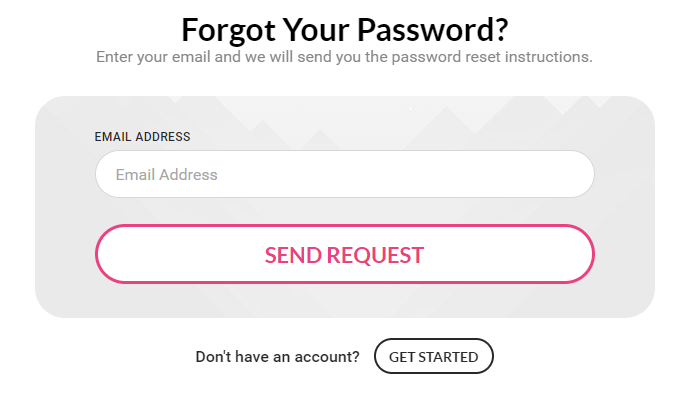Click the 'Forgot Your Password?' heading
Image resolution: width=675 pixels, height=397 pixels.
click(344, 30)
